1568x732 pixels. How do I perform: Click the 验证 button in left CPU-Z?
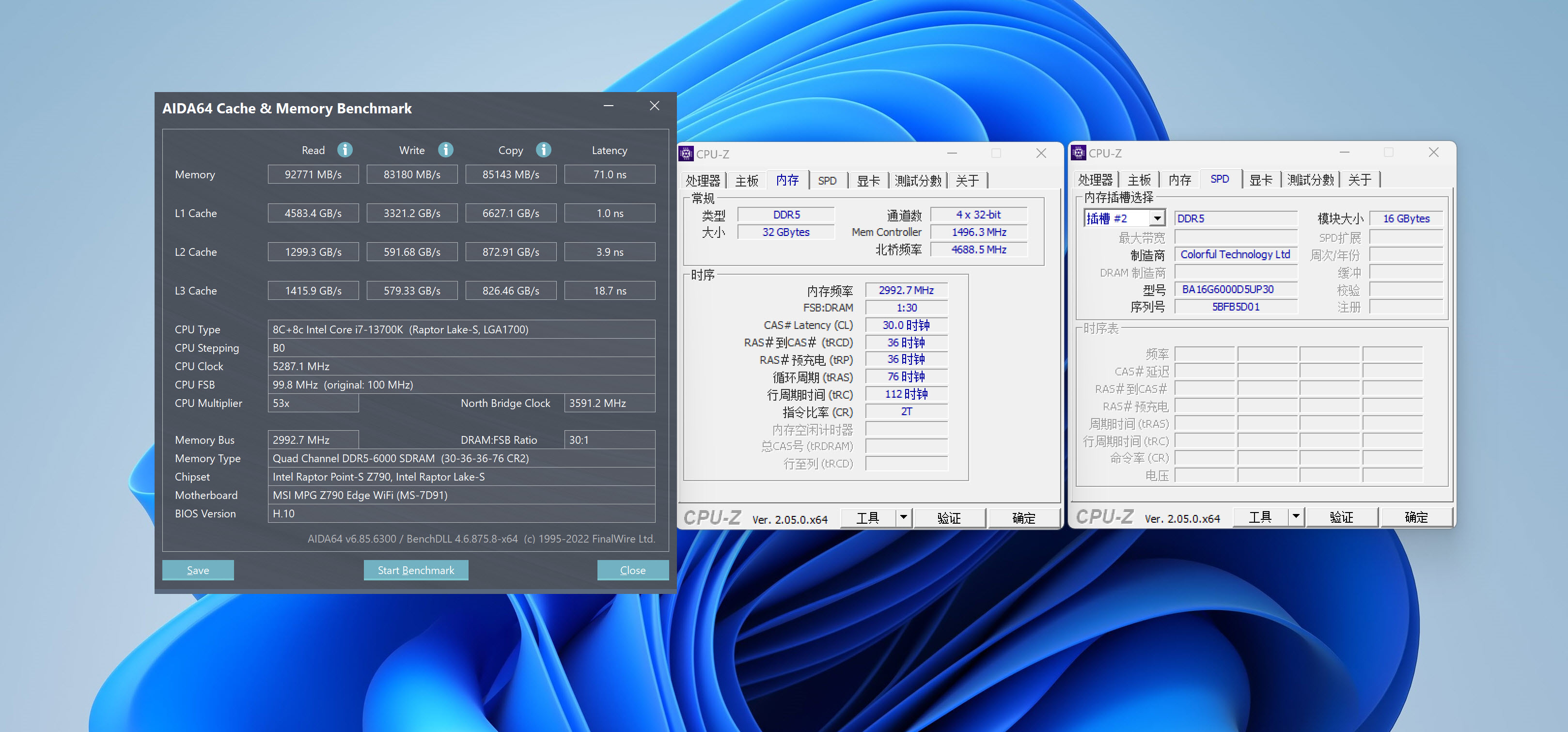[950, 518]
